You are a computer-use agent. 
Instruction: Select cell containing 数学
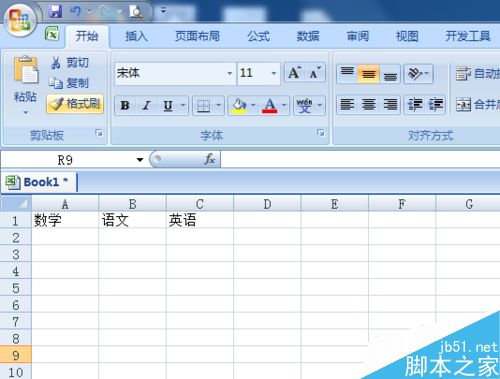click(65, 220)
